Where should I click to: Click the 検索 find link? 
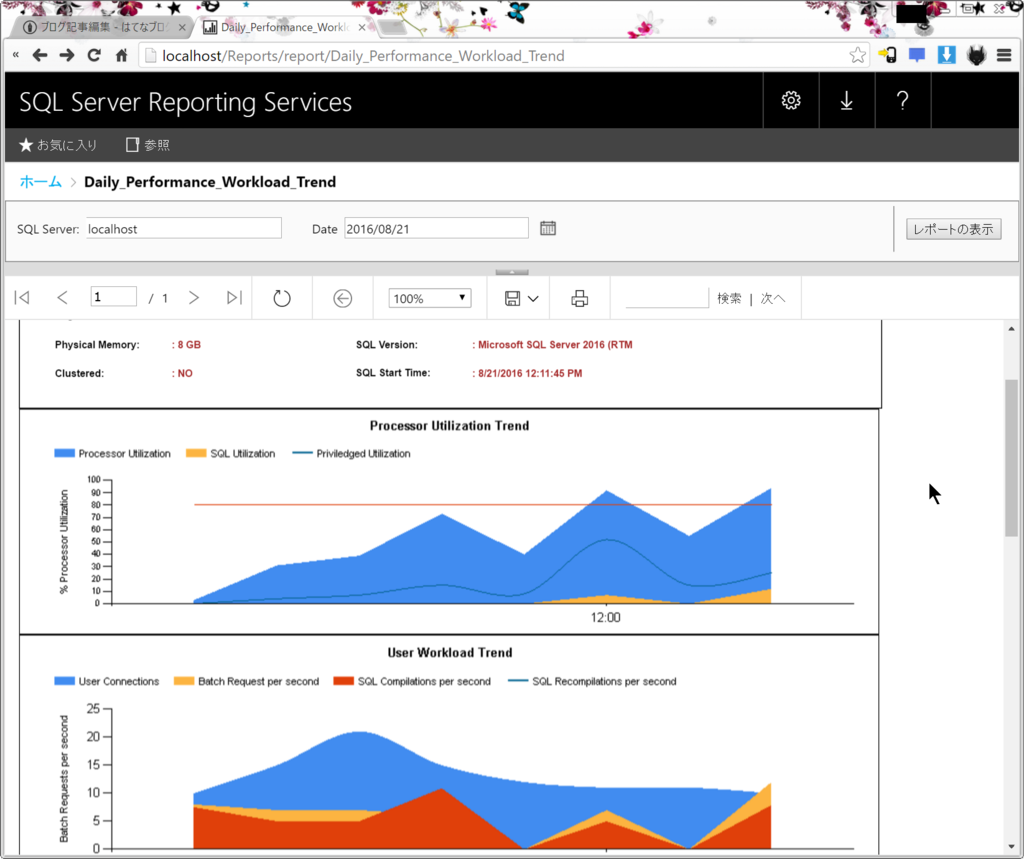[x=729, y=299]
